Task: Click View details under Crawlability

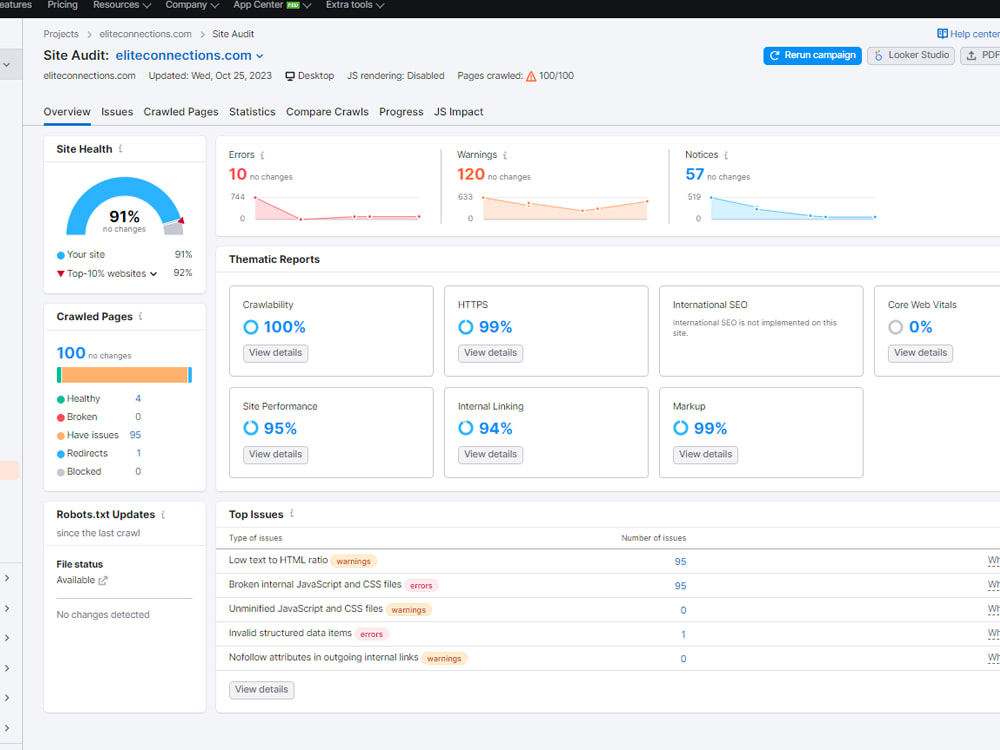Action: coord(276,353)
